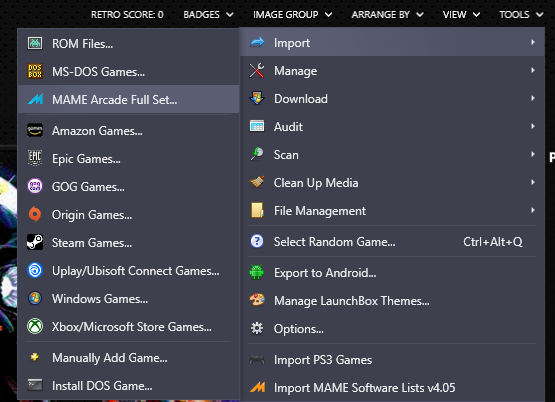Image resolution: width=555 pixels, height=402 pixels.
Task: Select Manually Add Game... entry
Action: coord(128,357)
